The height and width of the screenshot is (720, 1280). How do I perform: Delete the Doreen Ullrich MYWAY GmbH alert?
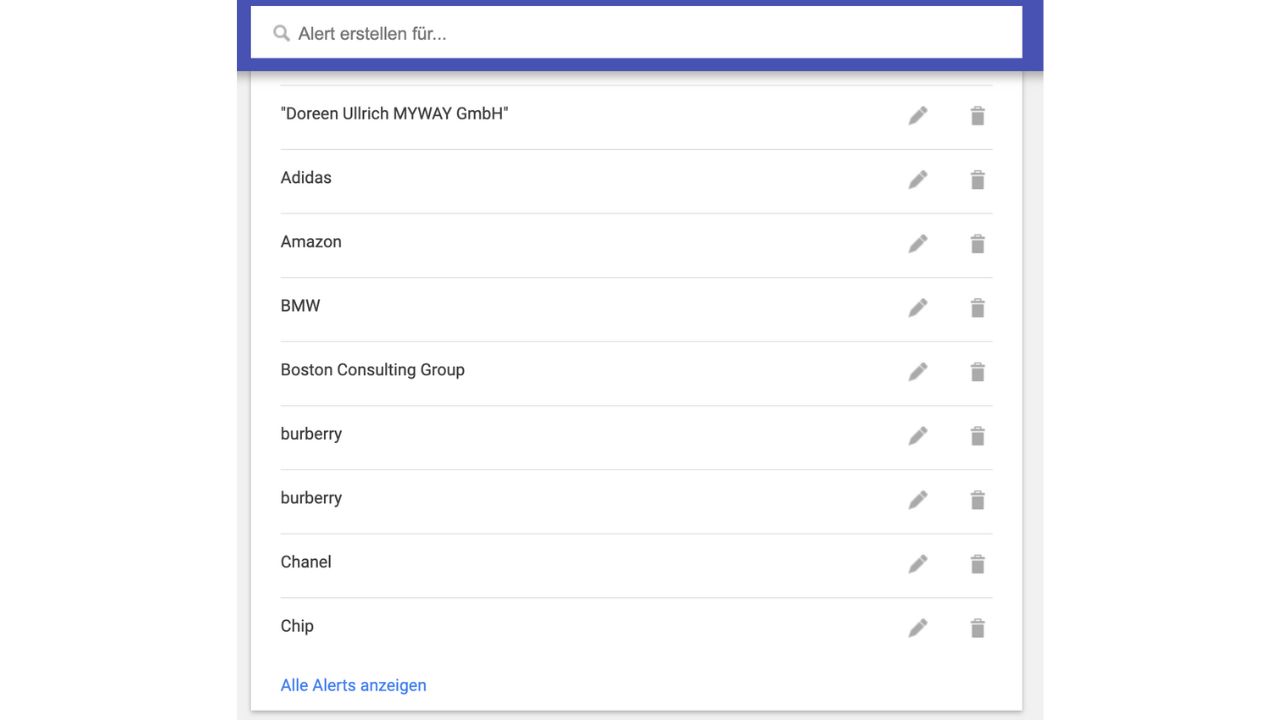point(977,115)
